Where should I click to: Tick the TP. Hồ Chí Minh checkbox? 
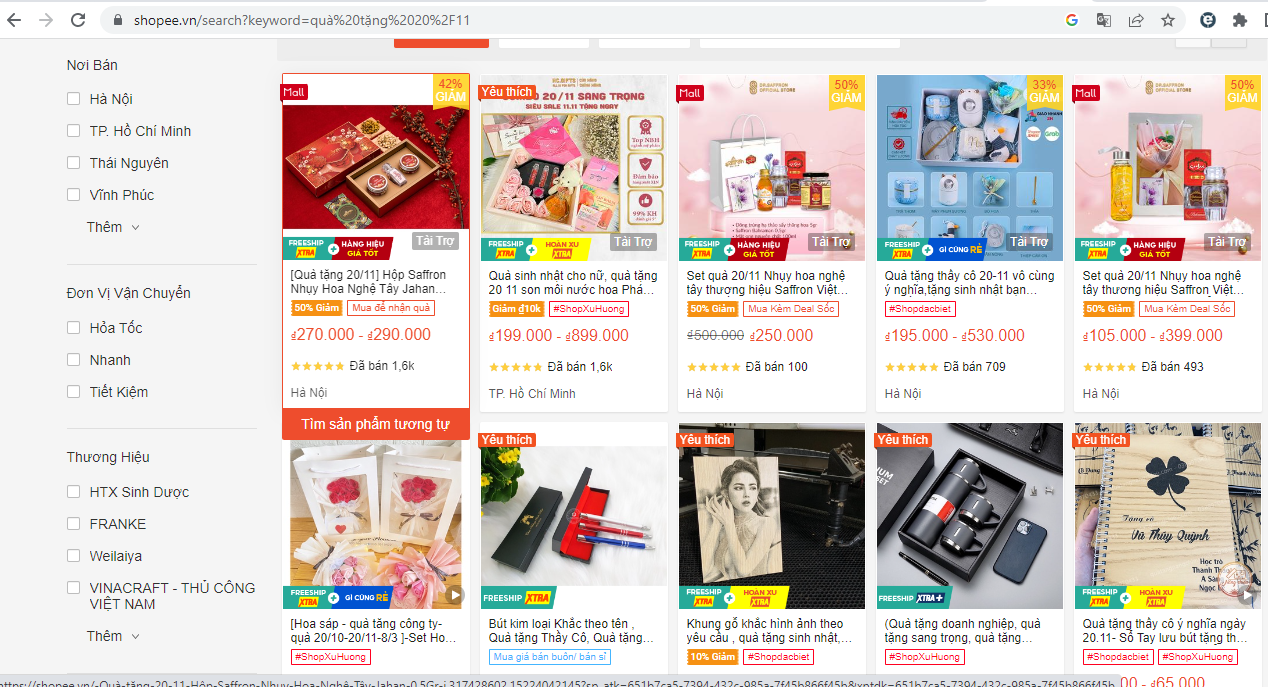click(x=73, y=131)
